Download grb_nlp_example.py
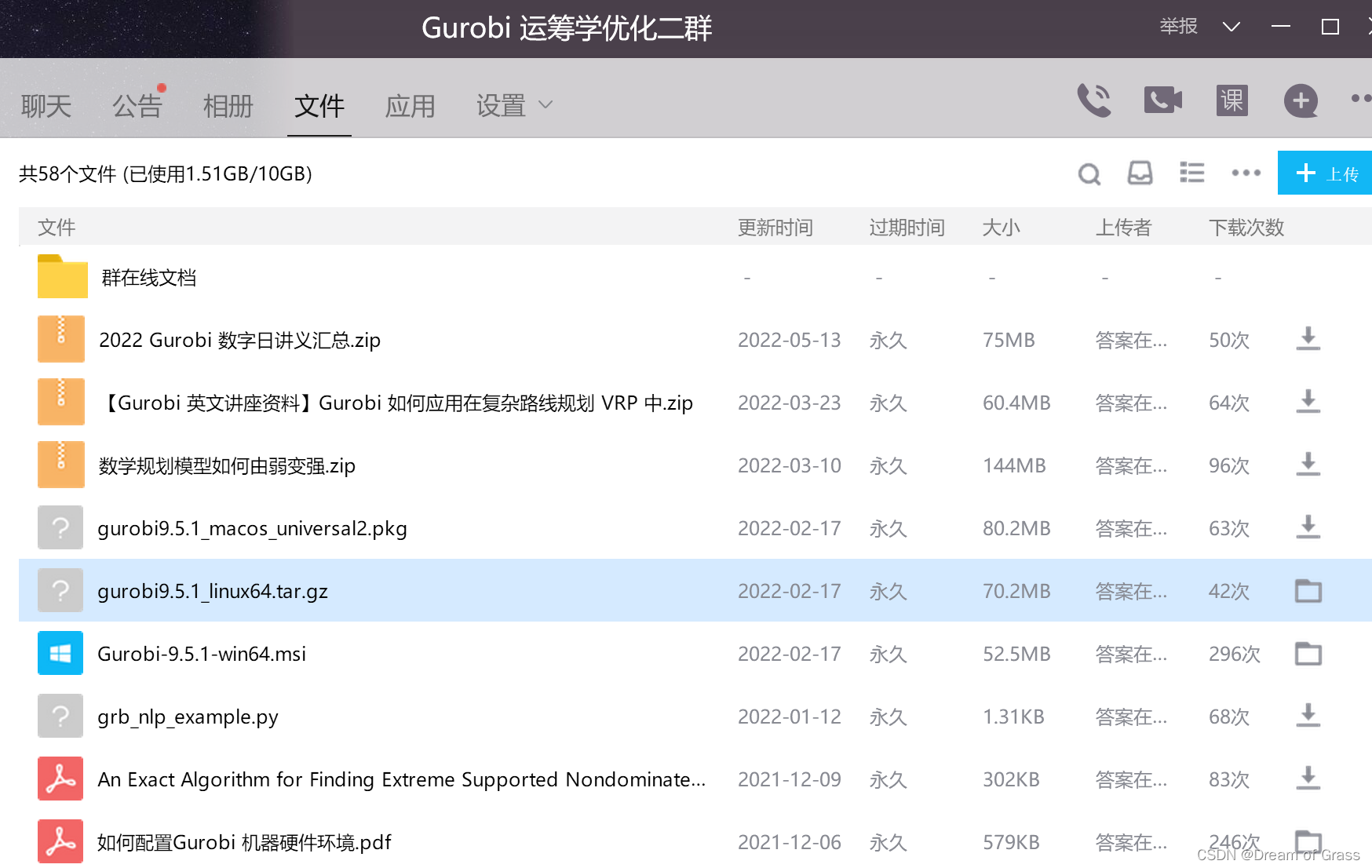 coord(1308,716)
